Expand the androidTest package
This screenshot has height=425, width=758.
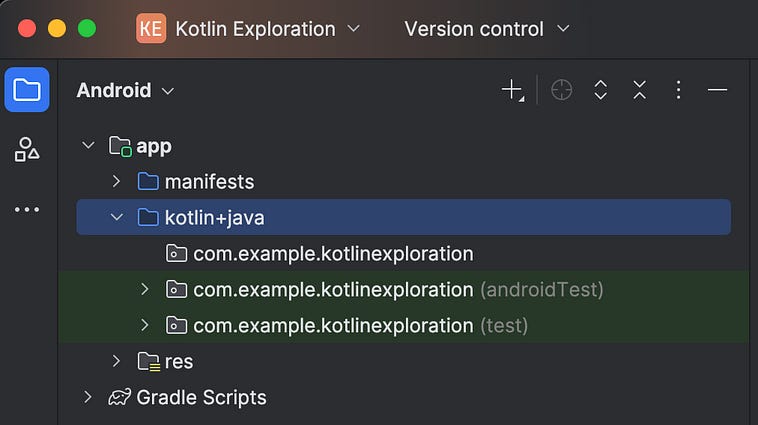(145, 289)
